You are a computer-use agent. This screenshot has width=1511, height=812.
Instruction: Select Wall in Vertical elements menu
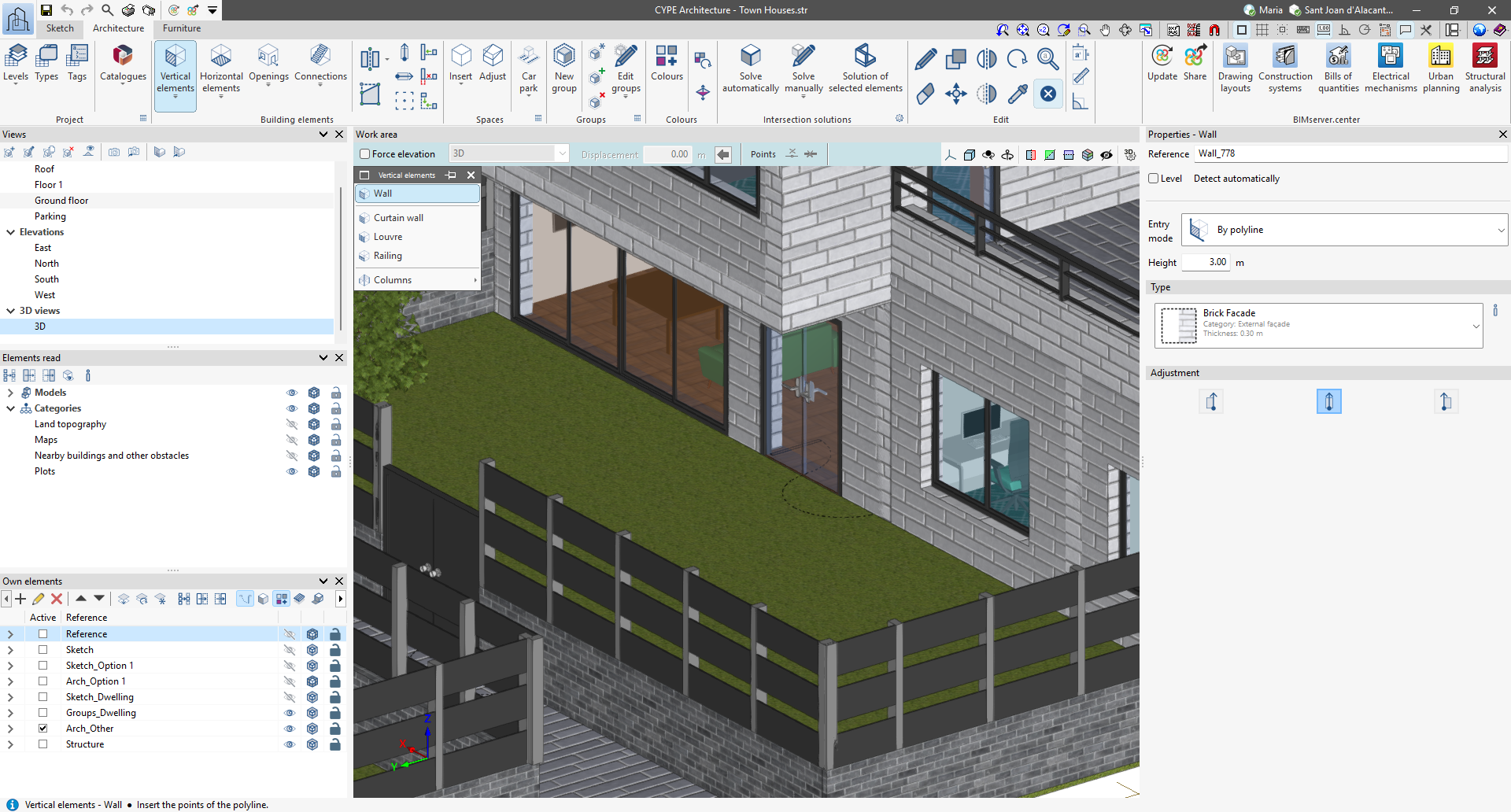pos(418,194)
